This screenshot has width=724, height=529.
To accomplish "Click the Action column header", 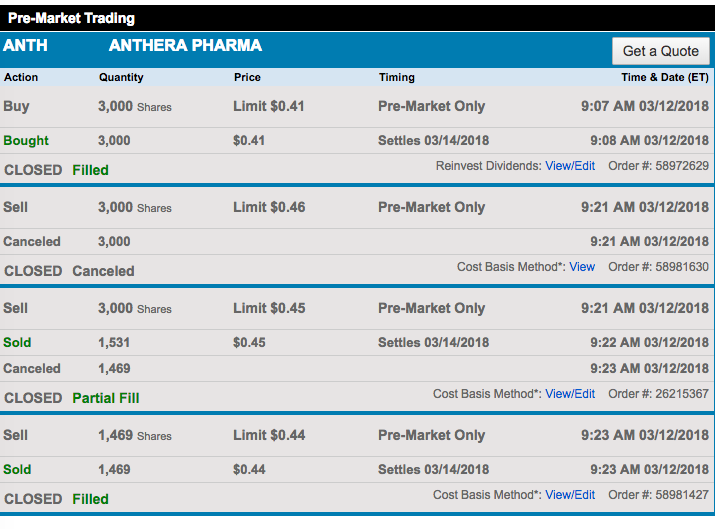I will pyautogui.click(x=21, y=77).
